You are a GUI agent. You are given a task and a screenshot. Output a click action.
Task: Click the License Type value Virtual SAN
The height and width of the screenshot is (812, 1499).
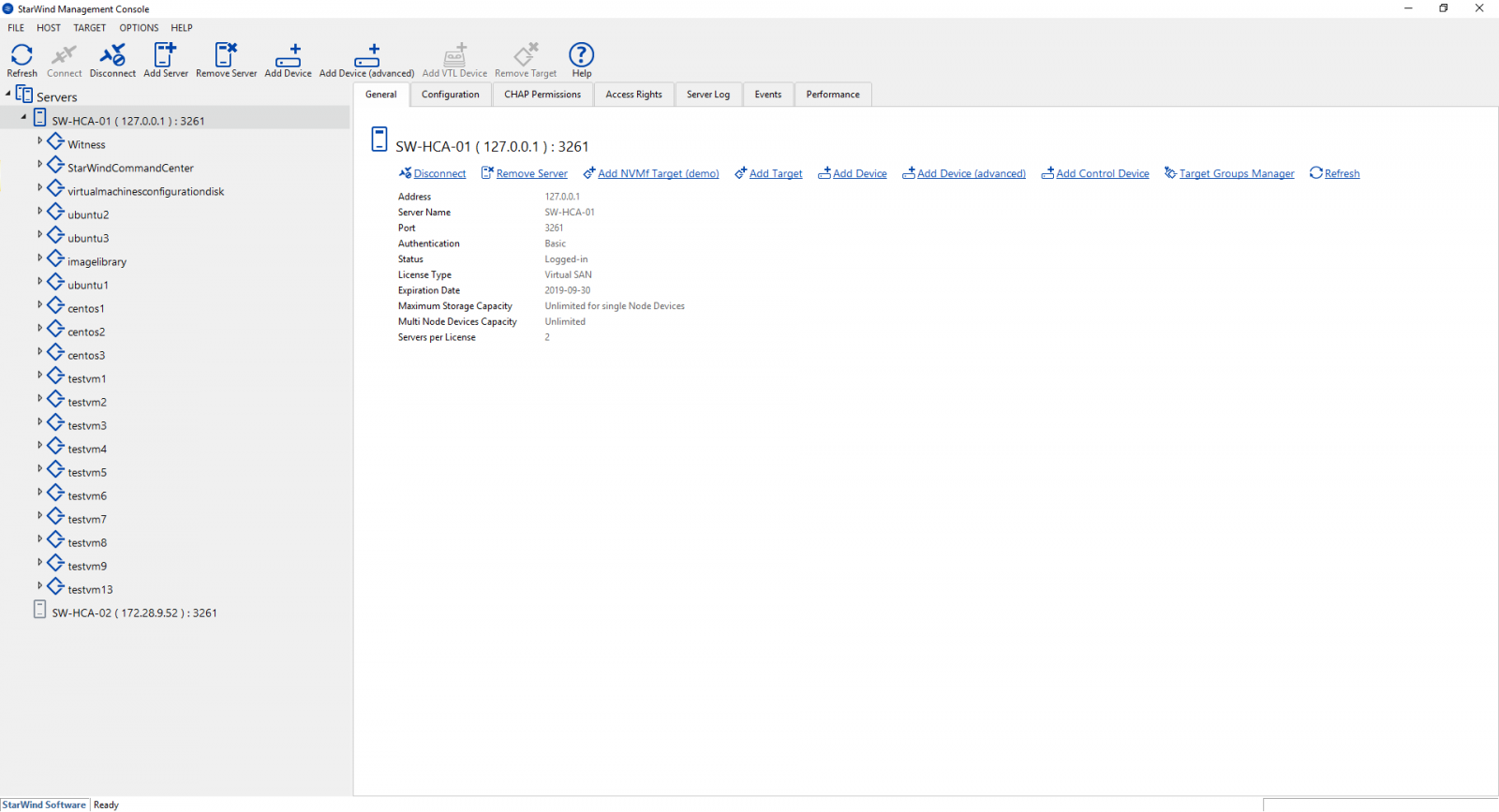click(x=568, y=275)
